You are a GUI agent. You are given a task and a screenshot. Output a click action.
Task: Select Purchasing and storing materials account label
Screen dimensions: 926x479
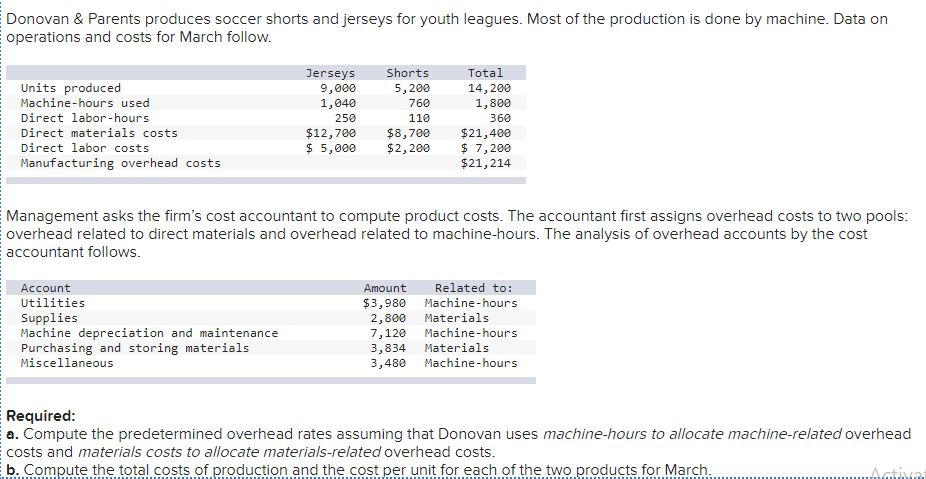135,348
